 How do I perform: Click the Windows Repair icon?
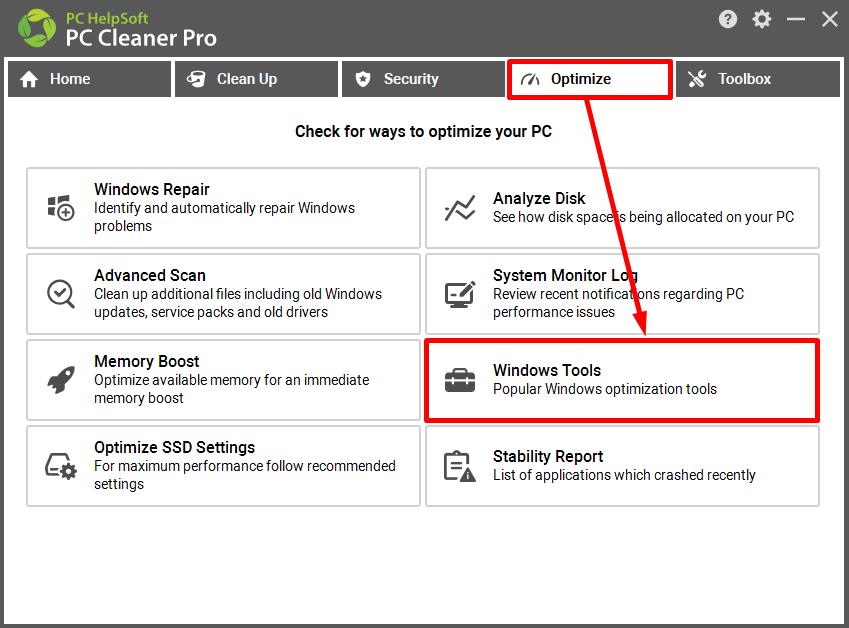tap(61, 208)
